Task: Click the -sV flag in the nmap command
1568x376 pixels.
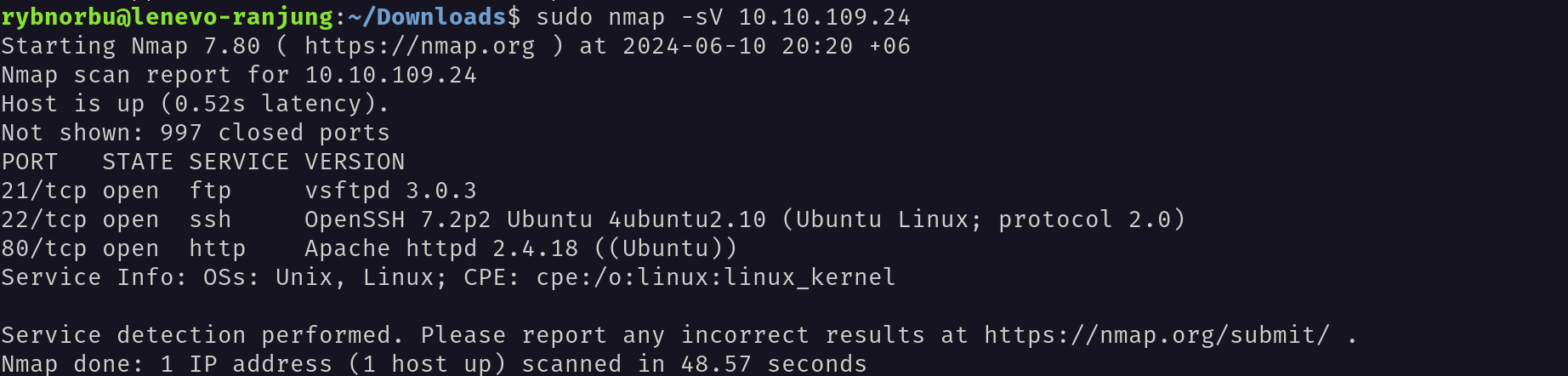Action: (x=702, y=17)
